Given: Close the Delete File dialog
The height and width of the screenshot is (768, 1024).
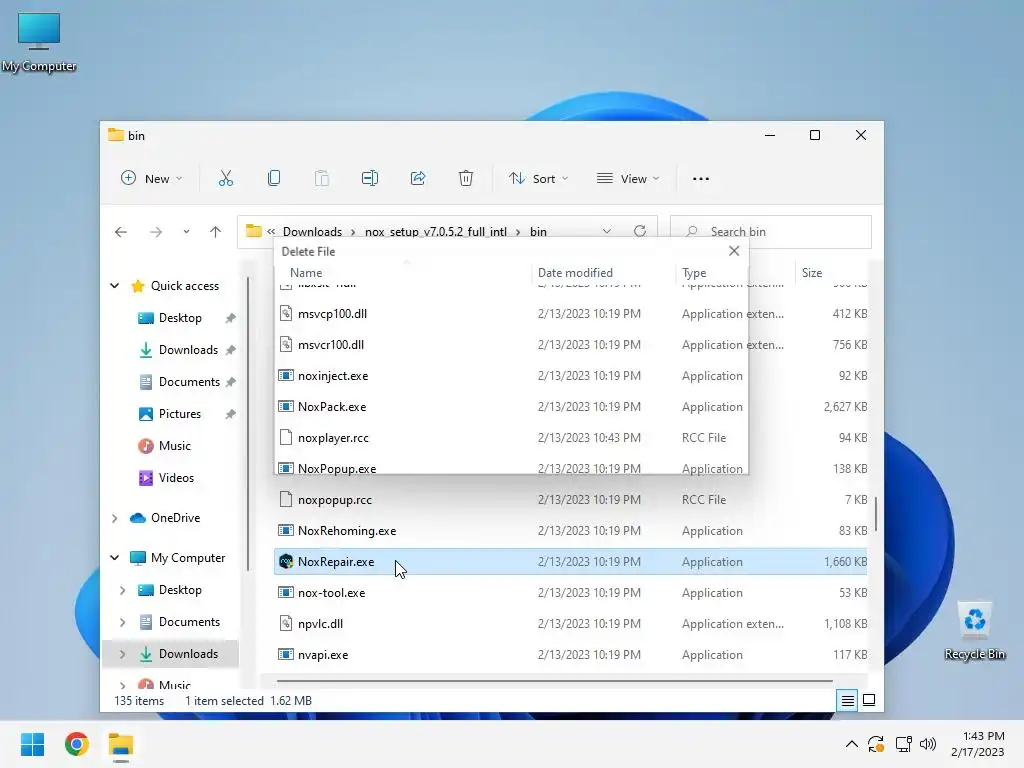Looking at the screenshot, I should [x=734, y=251].
